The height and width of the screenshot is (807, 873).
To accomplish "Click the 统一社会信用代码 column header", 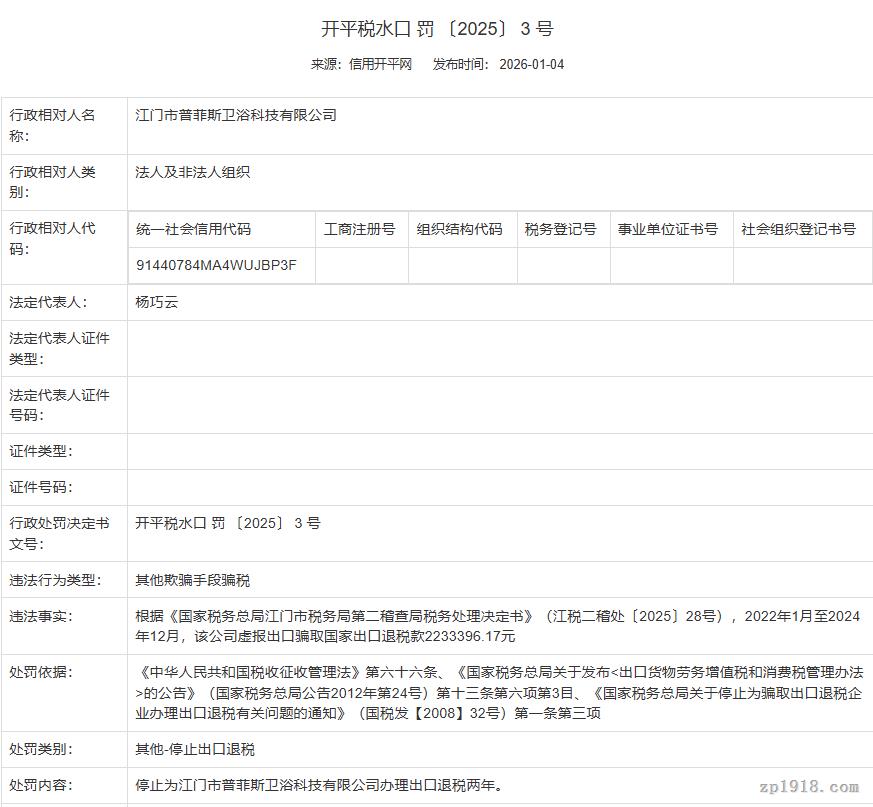I will (x=194, y=229).
